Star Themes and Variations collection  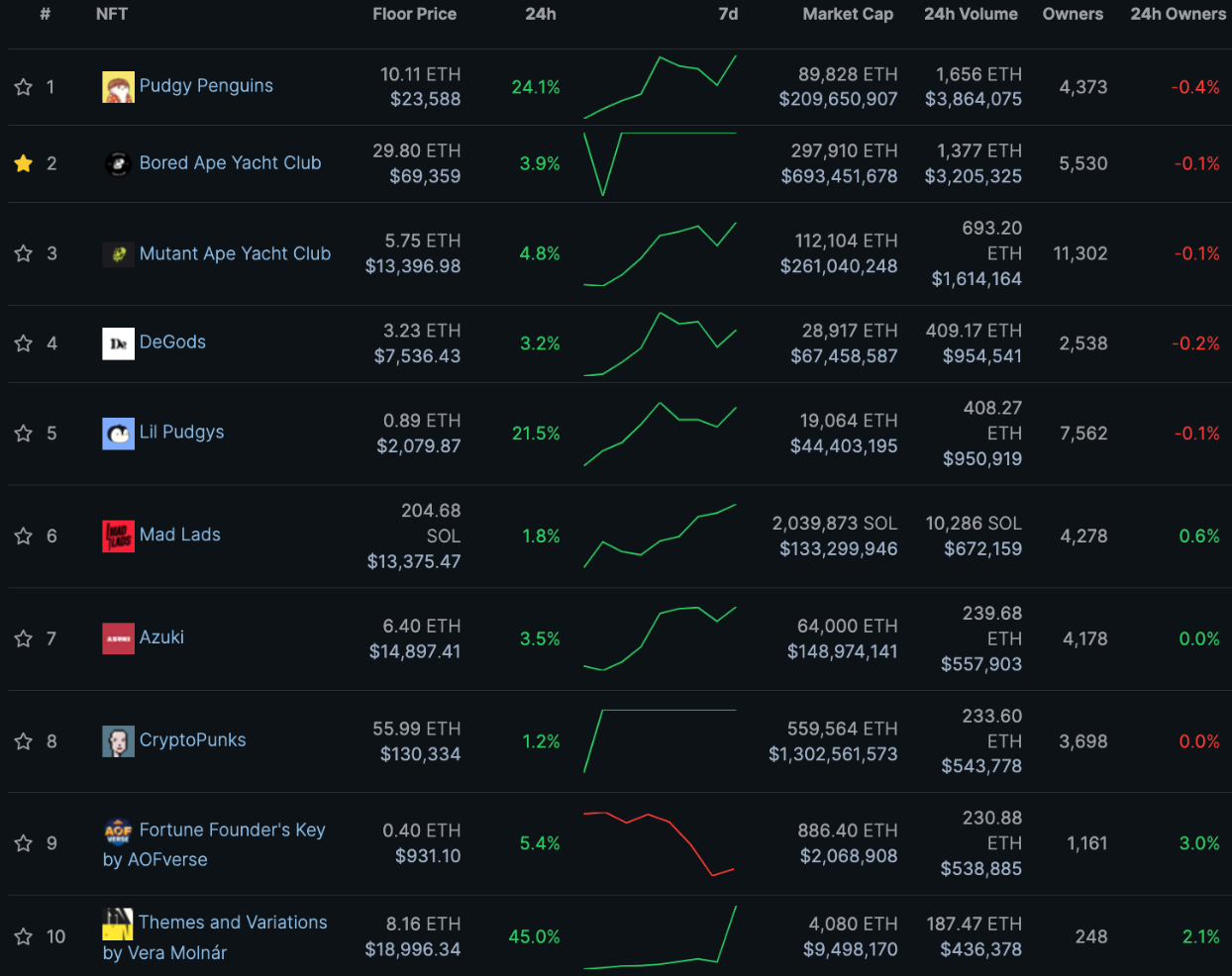coord(24,936)
